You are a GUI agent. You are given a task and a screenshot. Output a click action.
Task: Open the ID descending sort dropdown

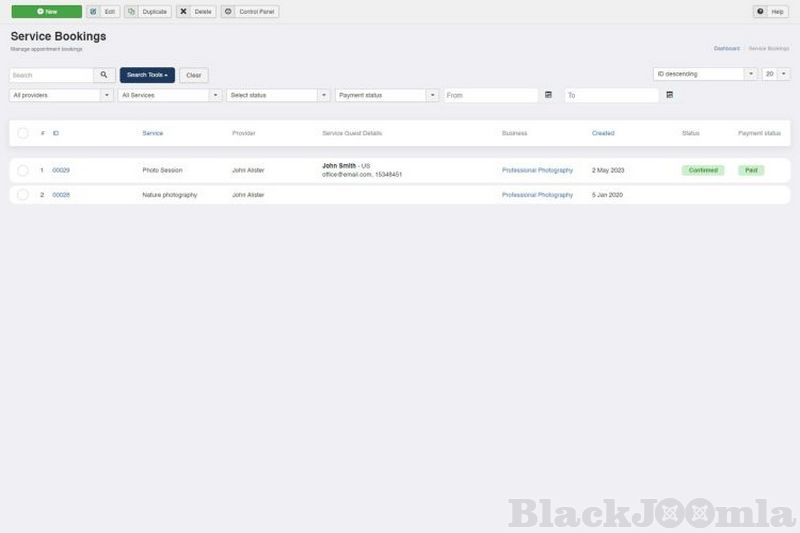(705, 74)
